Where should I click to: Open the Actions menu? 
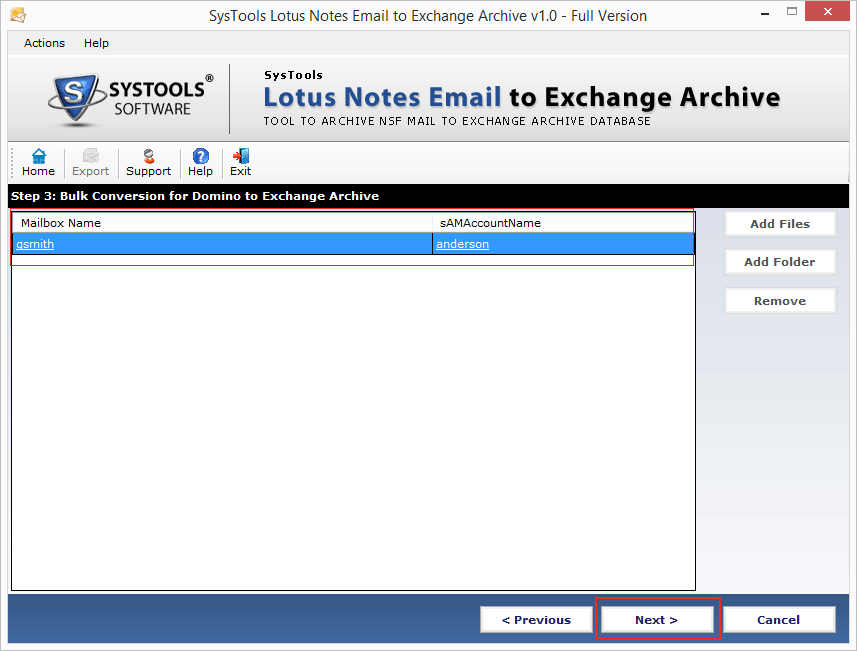point(44,43)
